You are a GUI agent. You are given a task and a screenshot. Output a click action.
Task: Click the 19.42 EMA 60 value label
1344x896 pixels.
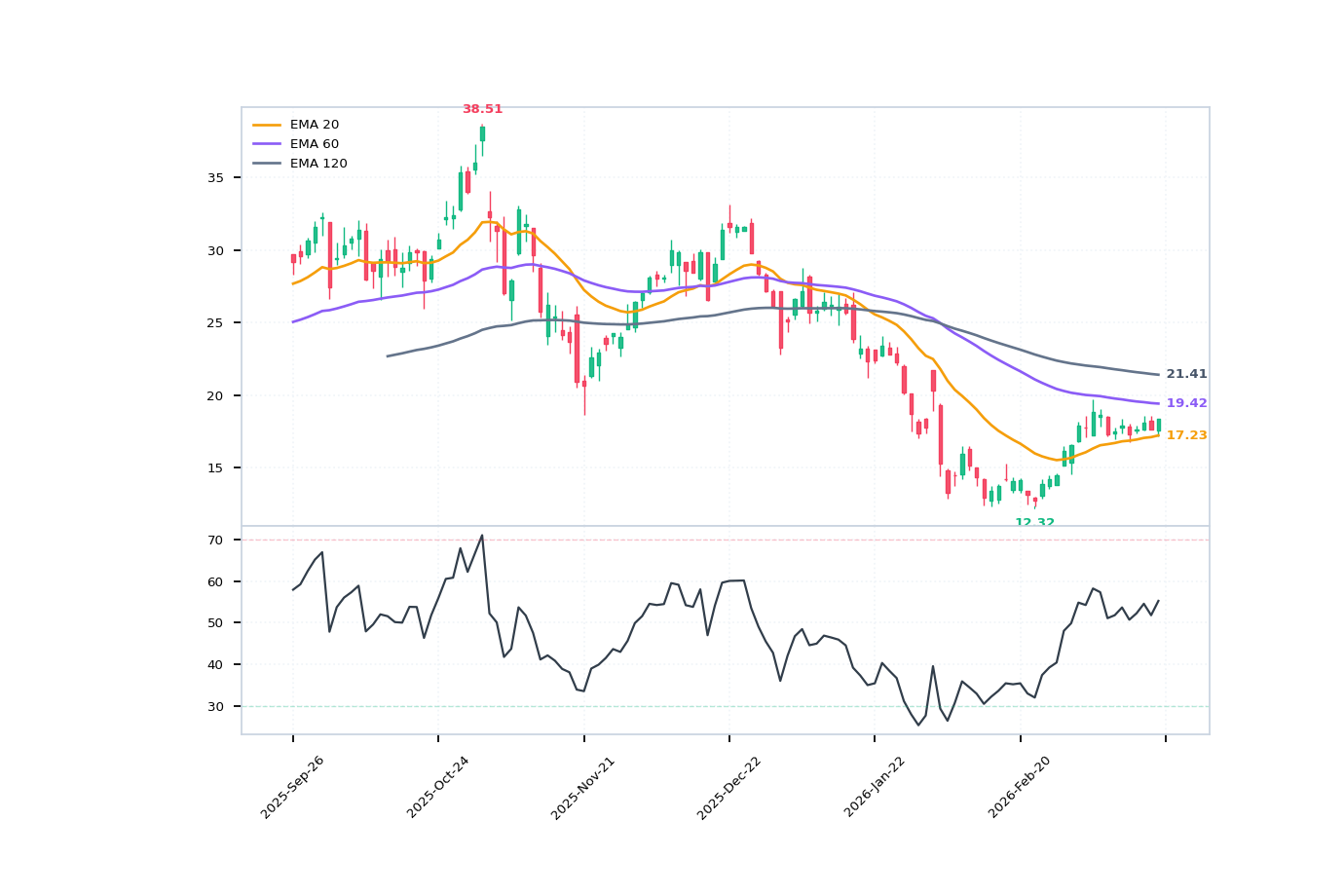point(1186,403)
